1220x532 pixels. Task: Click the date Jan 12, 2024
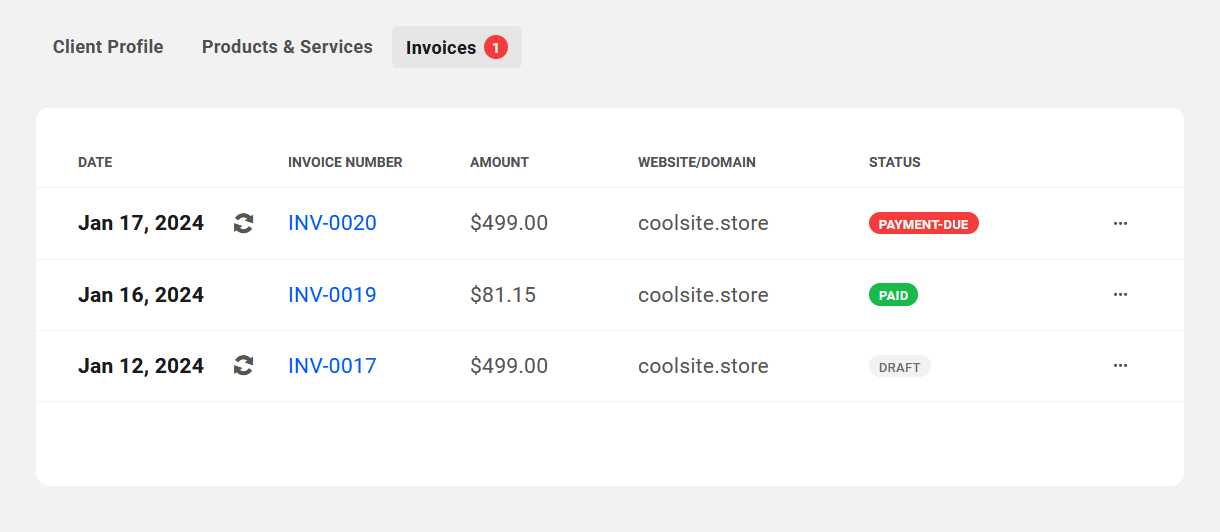141,366
